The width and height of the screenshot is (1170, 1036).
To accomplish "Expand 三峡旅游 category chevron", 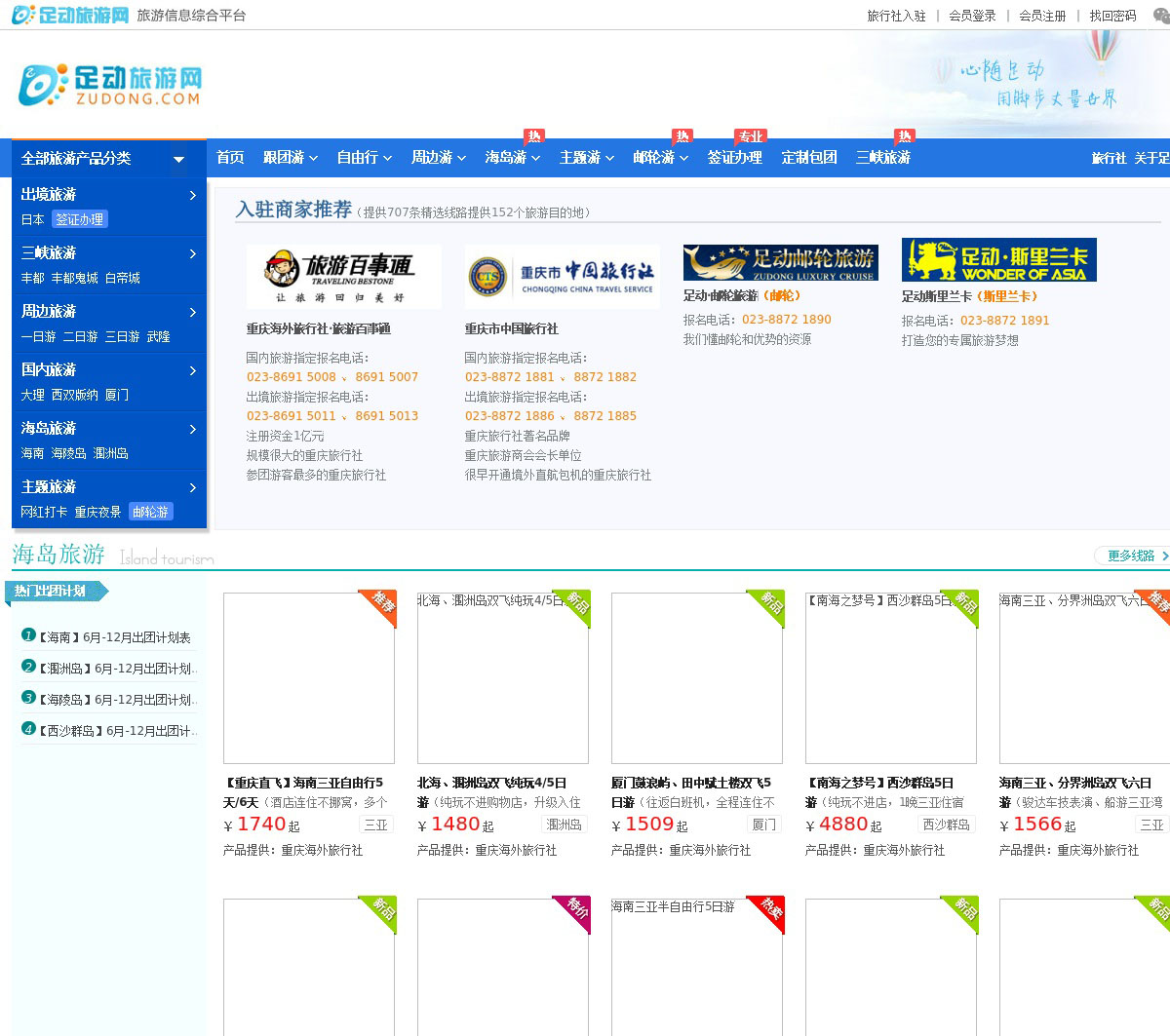I will [x=192, y=253].
